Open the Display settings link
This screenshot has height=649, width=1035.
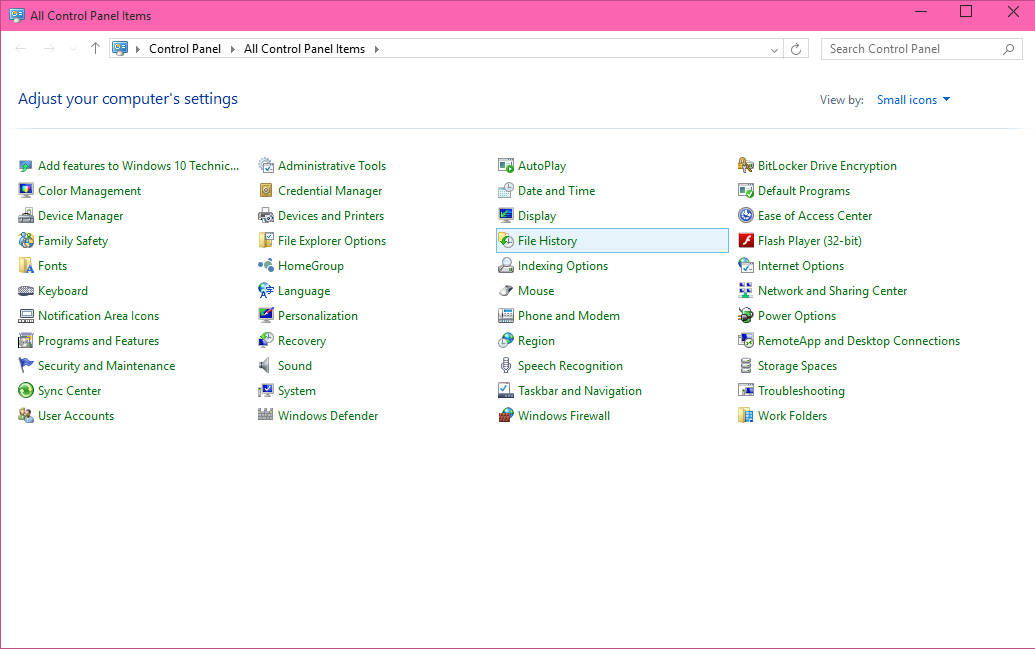click(537, 216)
